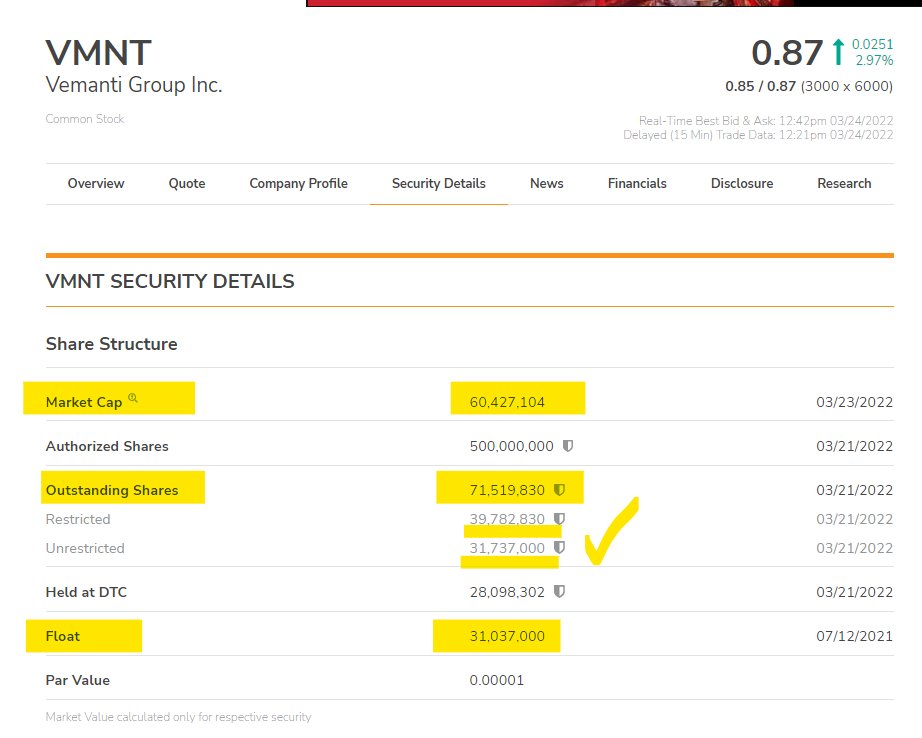Click the Float label
The image size is (922, 738).
pos(63,636)
